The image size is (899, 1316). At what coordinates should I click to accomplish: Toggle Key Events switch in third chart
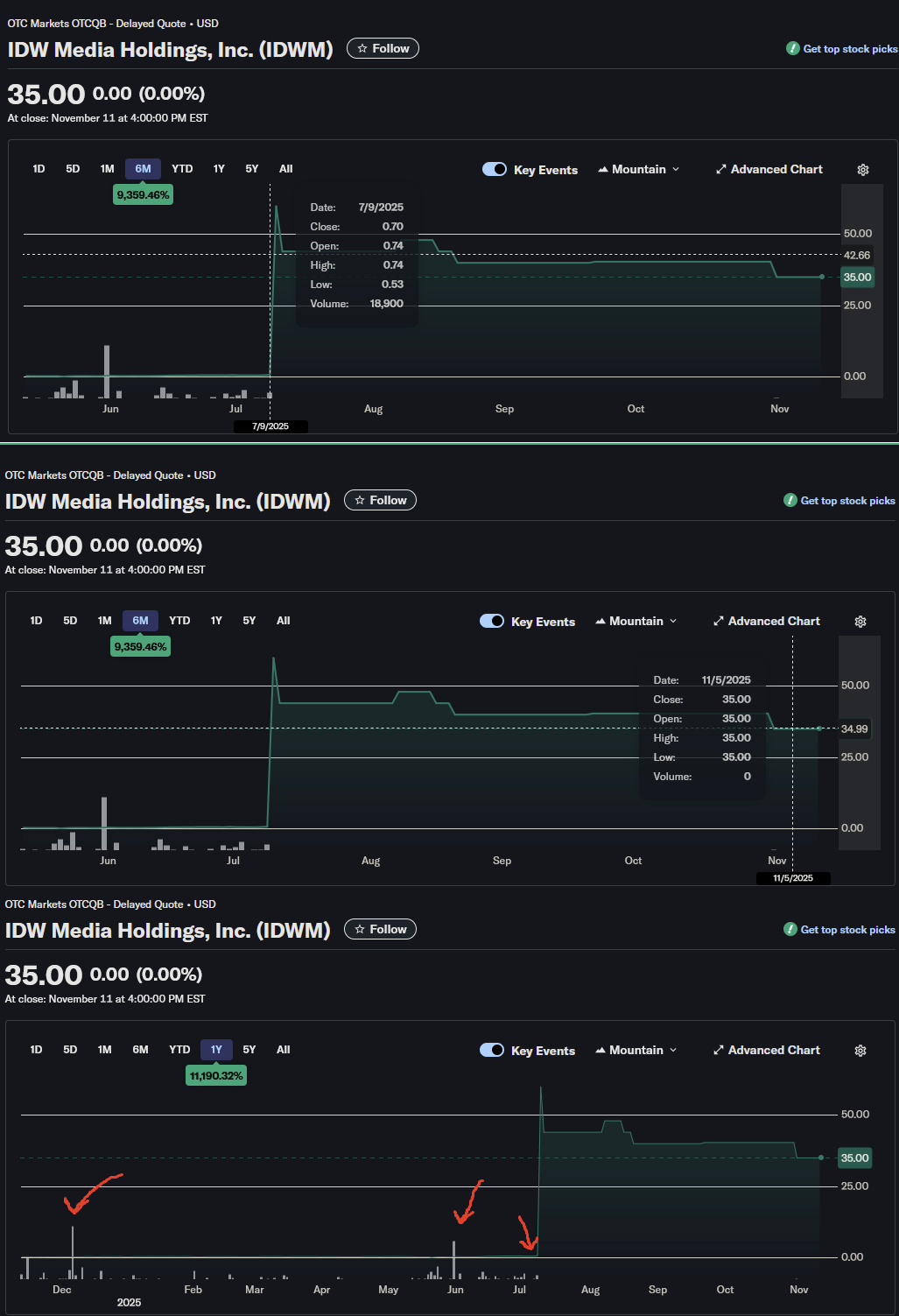(492, 1050)
